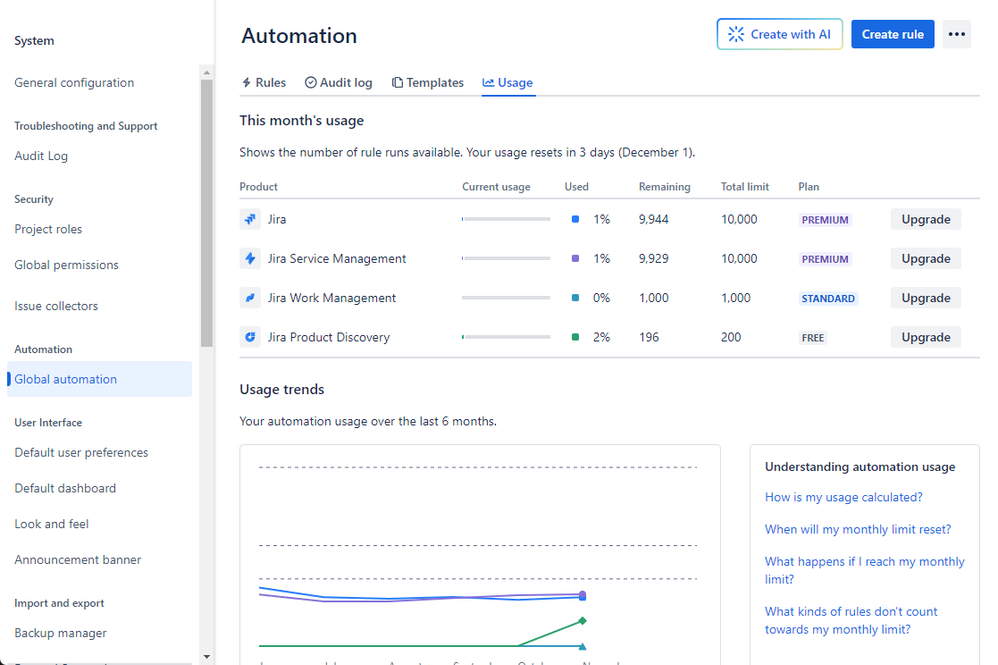The width and height of the screenshot is (998, 665).
Task: Click the Remaining column header
Action: 664,186
